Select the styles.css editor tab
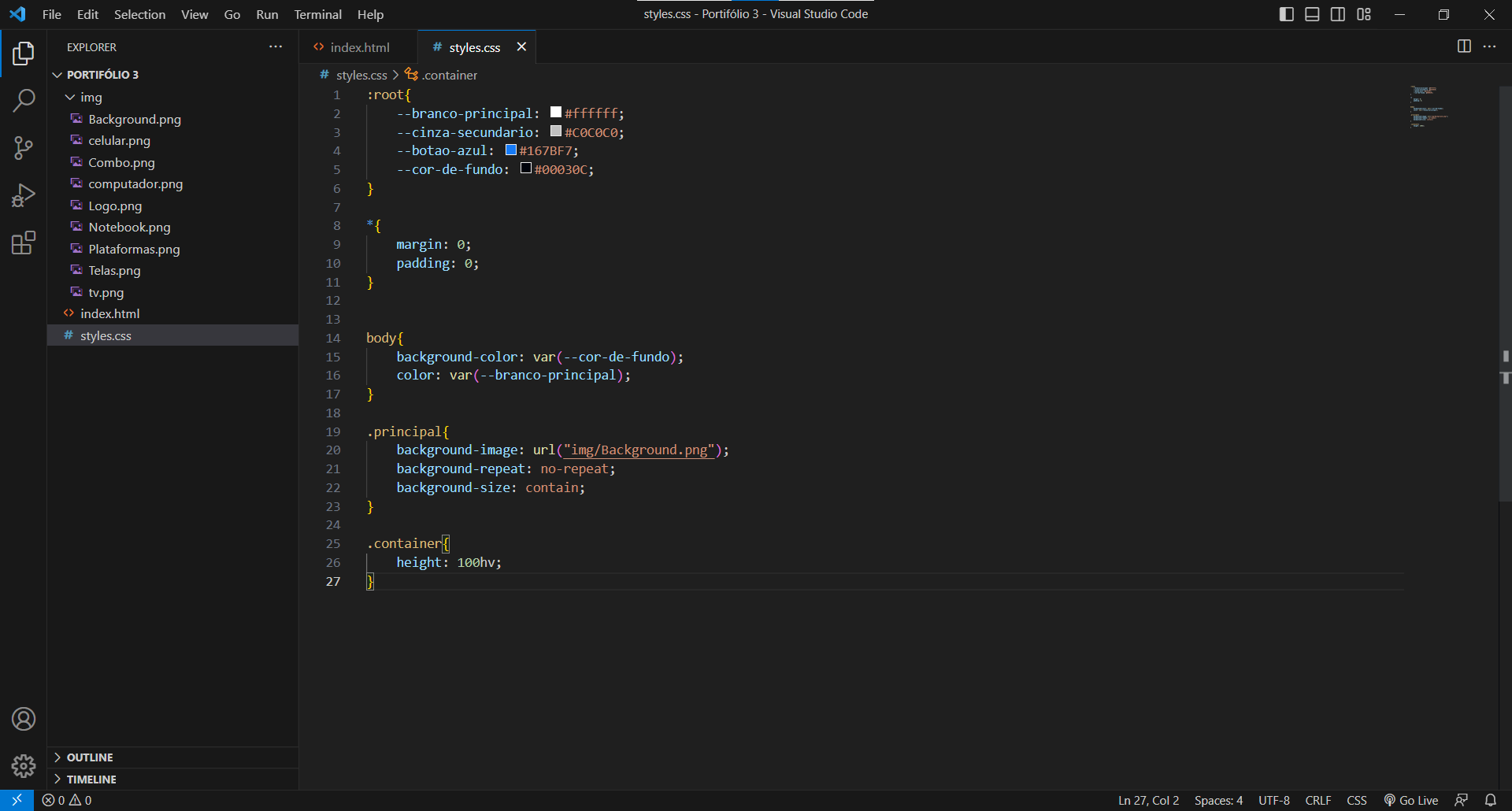1512x811 pixels. coord(475,47)
